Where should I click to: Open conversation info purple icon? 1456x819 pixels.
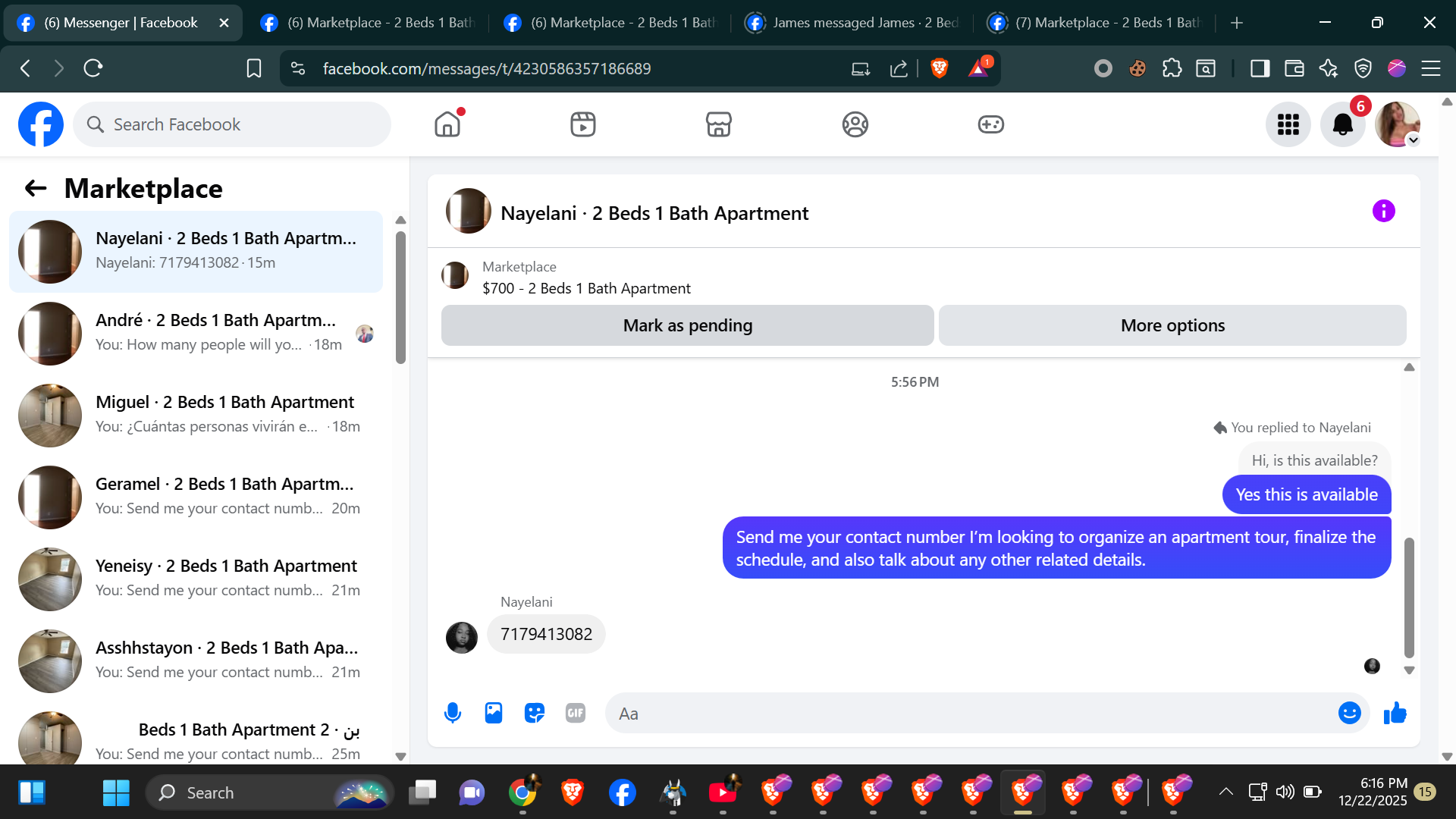tap(1383, 211)
